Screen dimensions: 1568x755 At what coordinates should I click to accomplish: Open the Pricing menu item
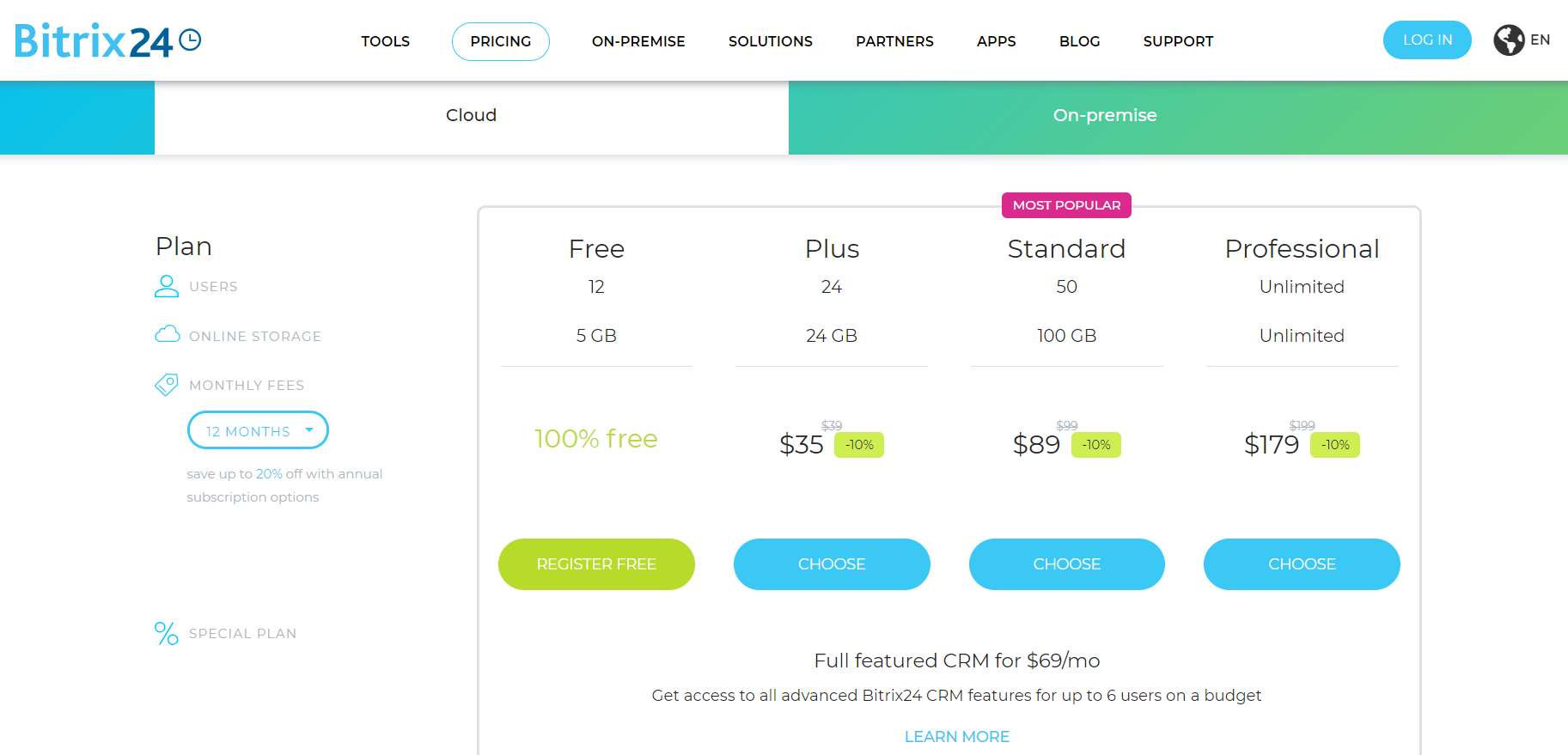point(500,41)
